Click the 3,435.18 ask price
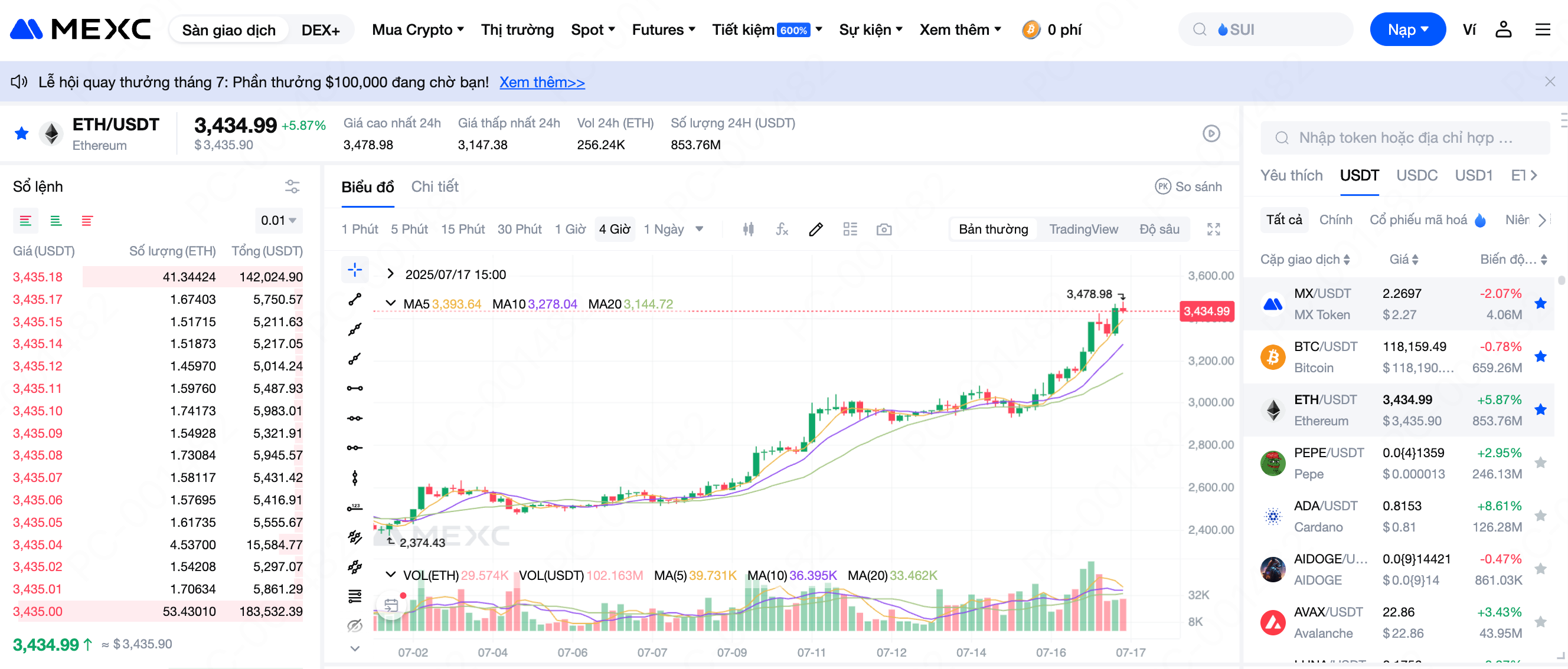This screenshot has width=1568, height=669. [x=38, y=277]
